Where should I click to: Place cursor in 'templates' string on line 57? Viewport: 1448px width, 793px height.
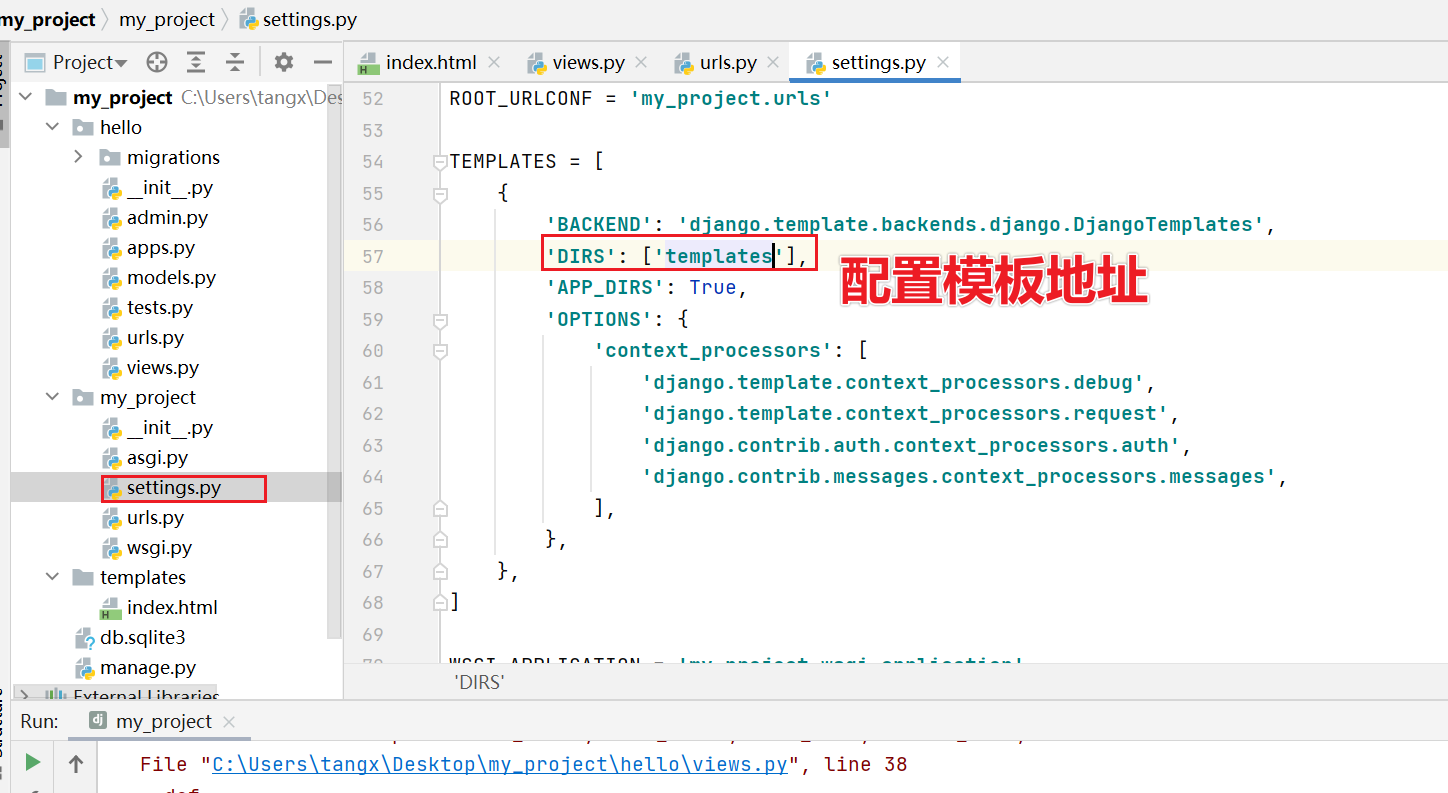point(718,256)
